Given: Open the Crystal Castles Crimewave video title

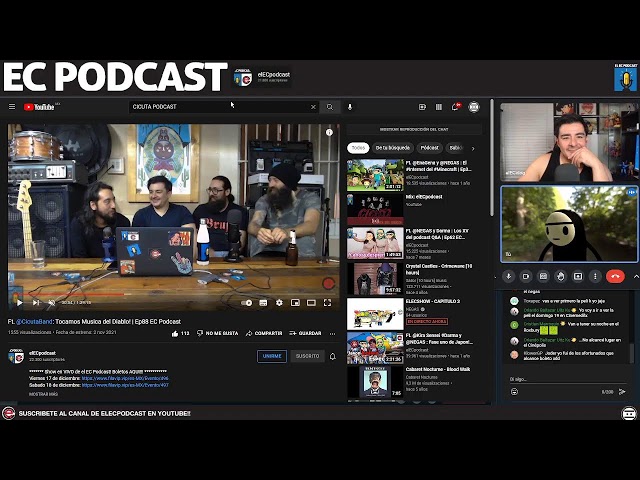Looking at the screenshot, I should coord(439,269).
